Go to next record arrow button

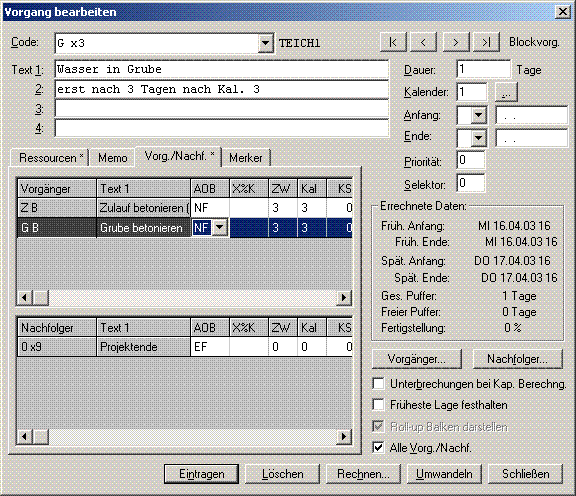[x=456, y=42]
